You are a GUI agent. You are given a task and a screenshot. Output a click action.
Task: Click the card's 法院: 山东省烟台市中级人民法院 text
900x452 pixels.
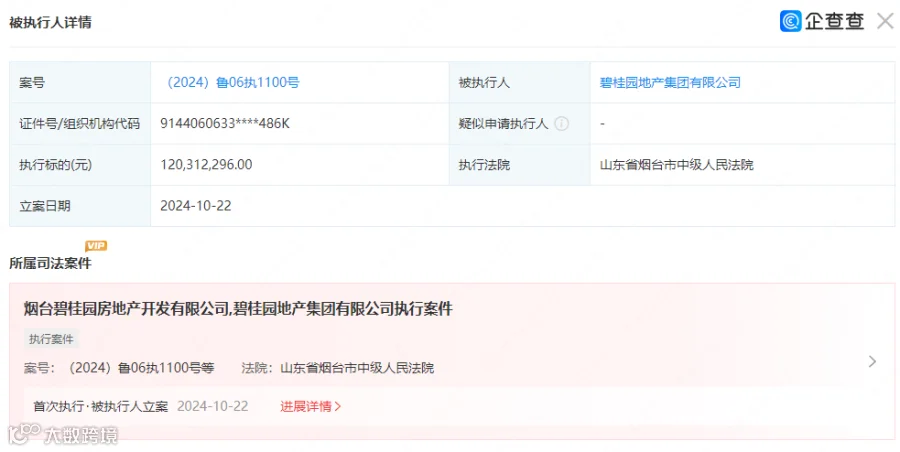(x=338, y=368)
